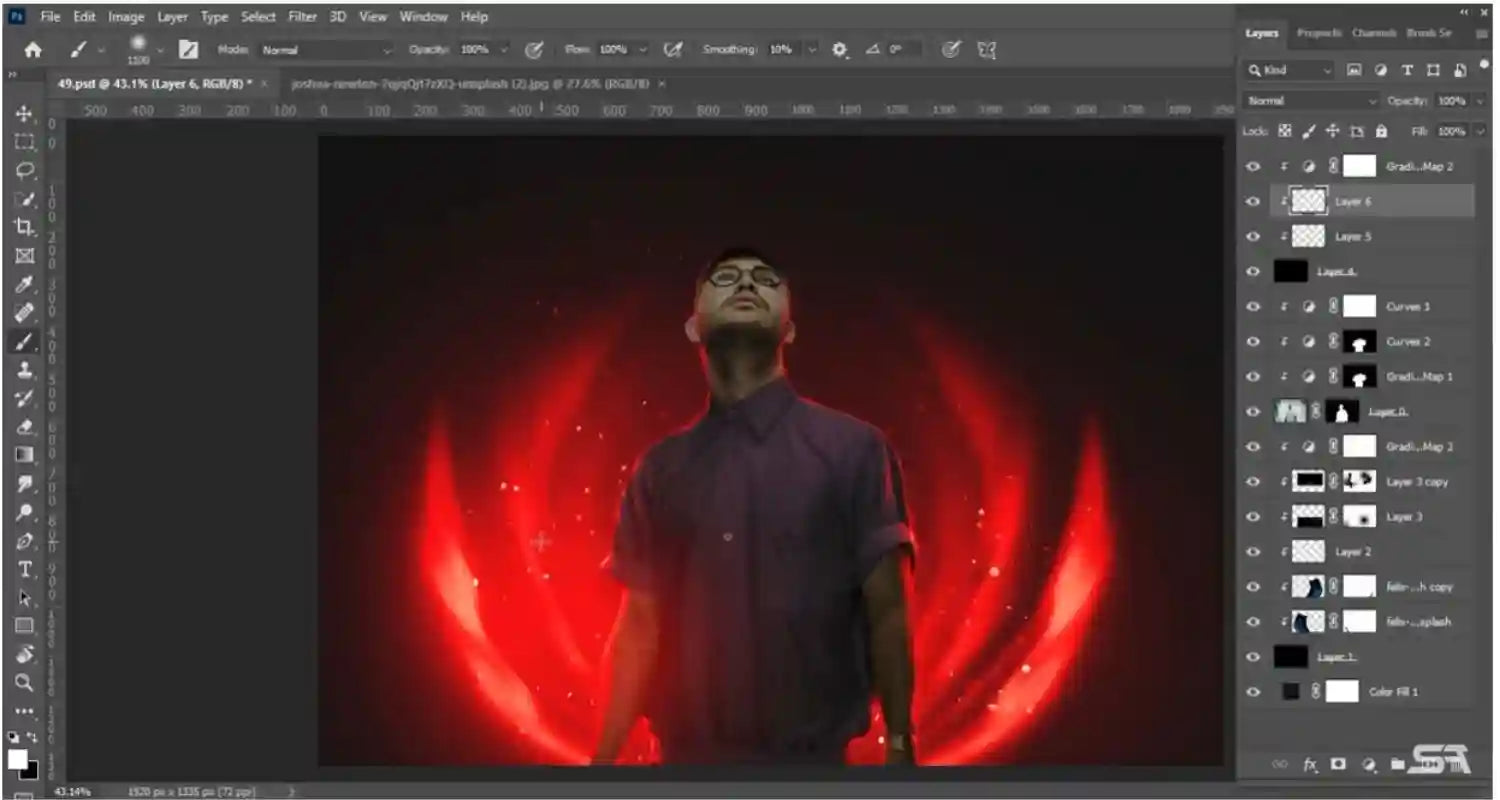
Task: Click the Color Fill 1 layer thumbnail
Action: [x=1291, y=691]
